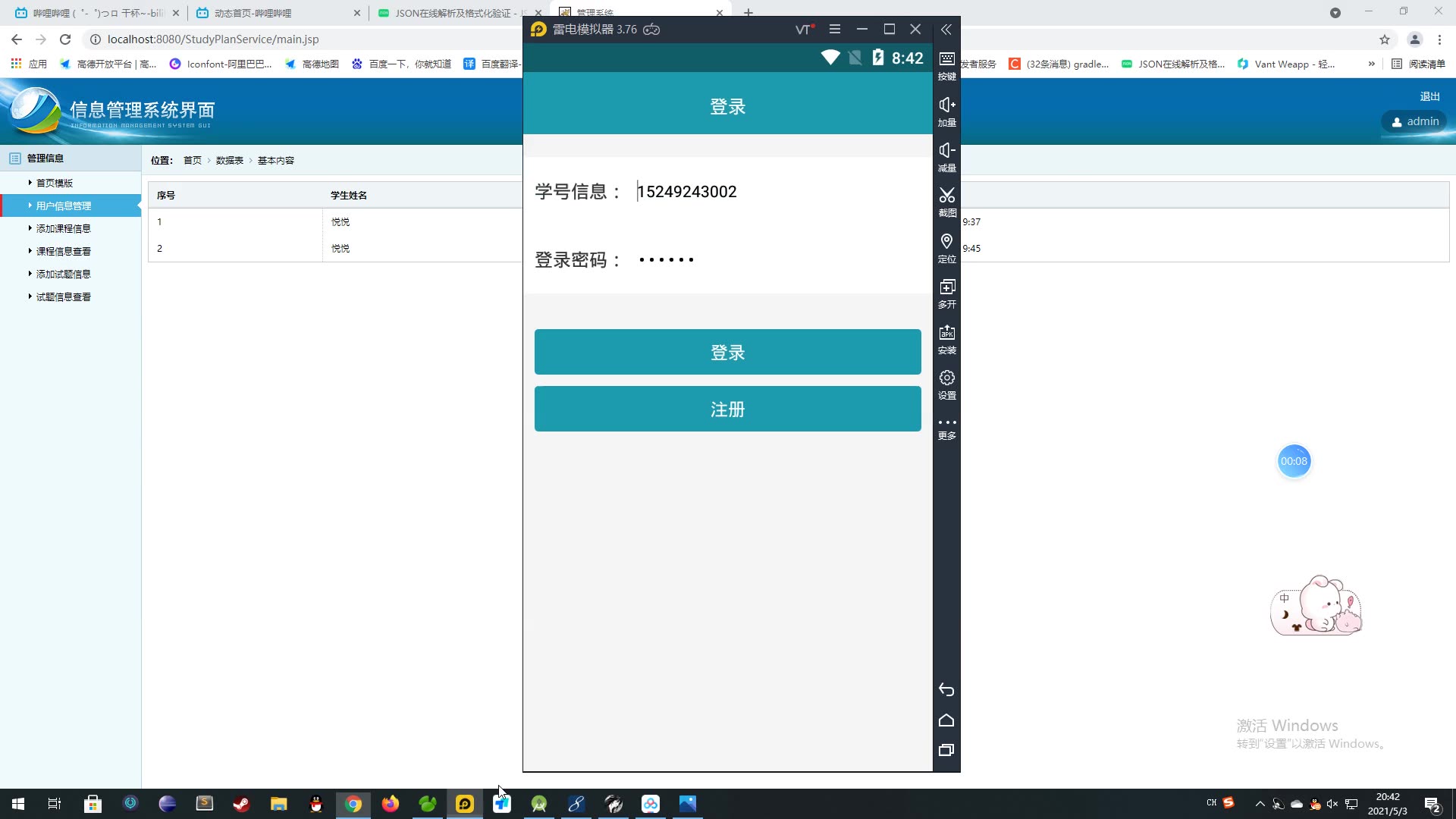This screenshot has height=819, width=1456.
Task: Open the multi-instance (多开) manager
Action: point(946,293)
